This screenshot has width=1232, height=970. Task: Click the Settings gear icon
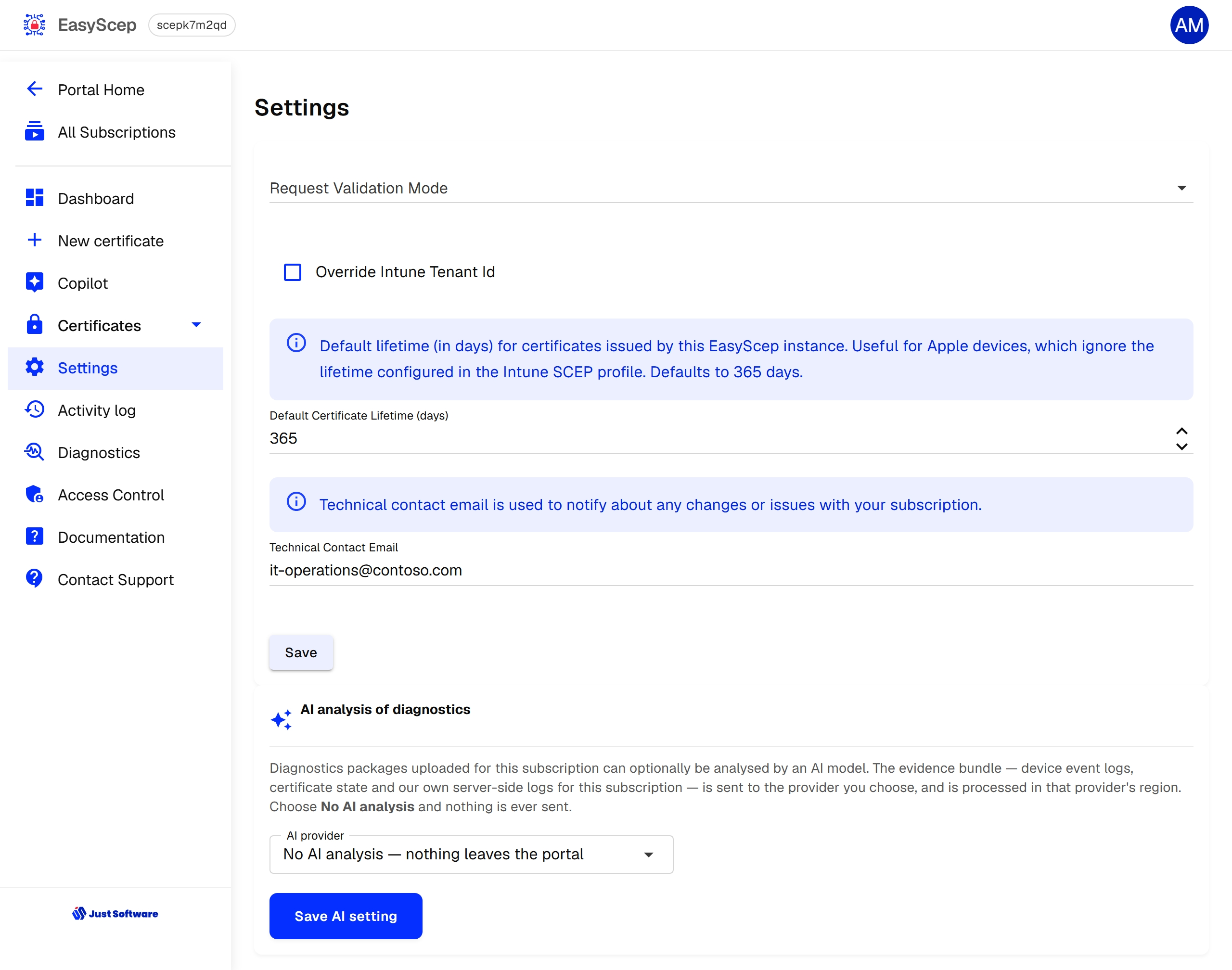(x=35, y=368)
